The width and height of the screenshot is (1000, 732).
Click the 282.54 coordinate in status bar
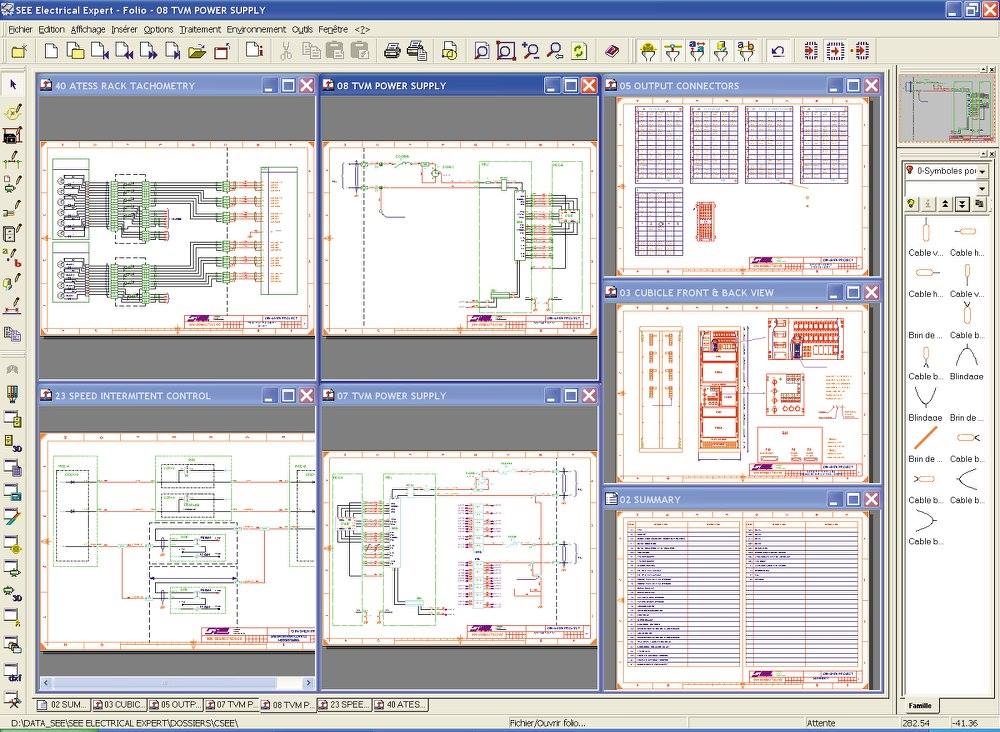[915, 723]
